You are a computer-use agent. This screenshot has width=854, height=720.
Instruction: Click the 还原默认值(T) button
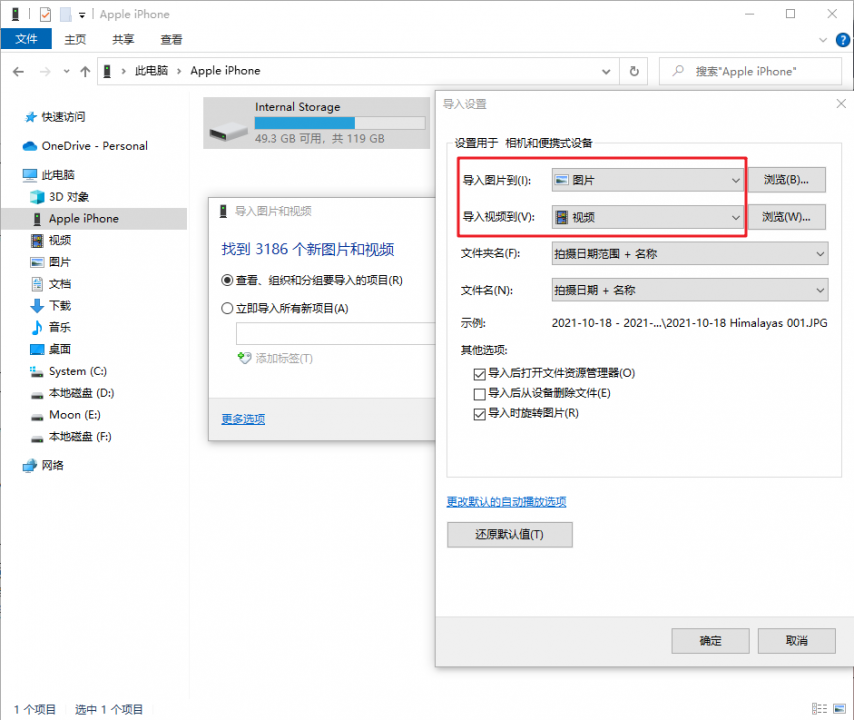click(509, 534)
